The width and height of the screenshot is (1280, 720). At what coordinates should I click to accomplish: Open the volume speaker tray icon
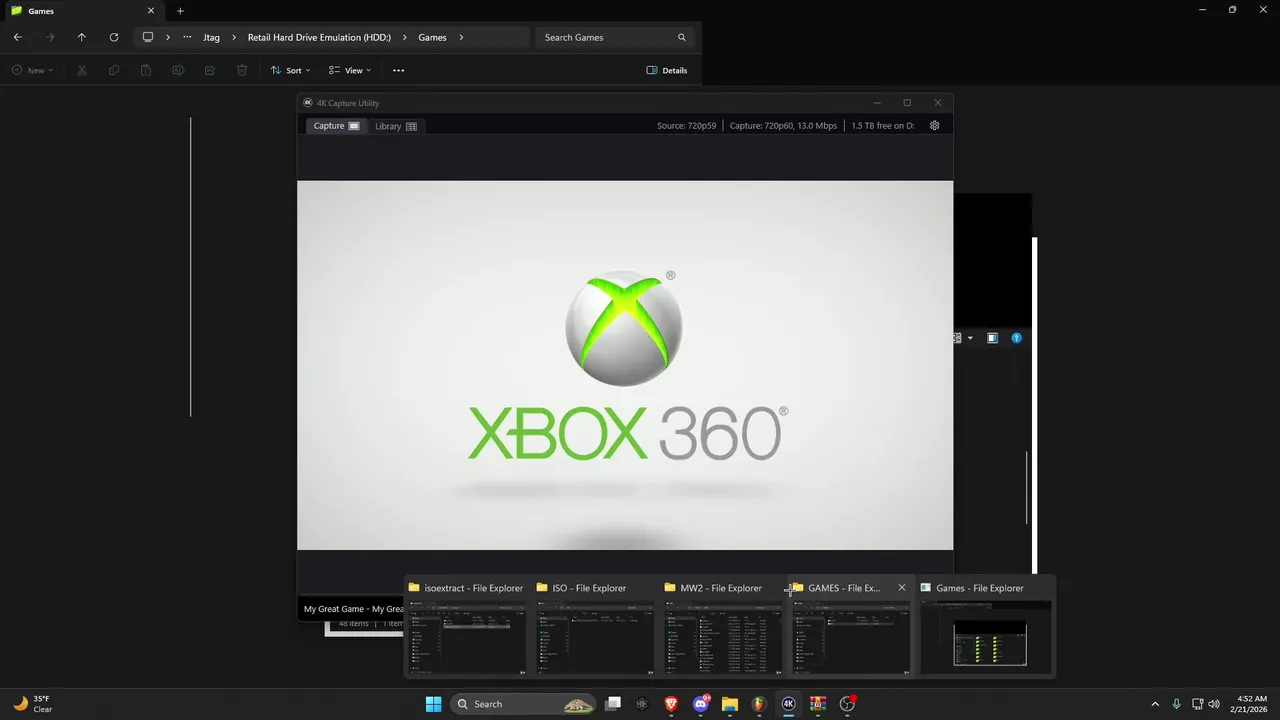click(x=1214, y=704)
